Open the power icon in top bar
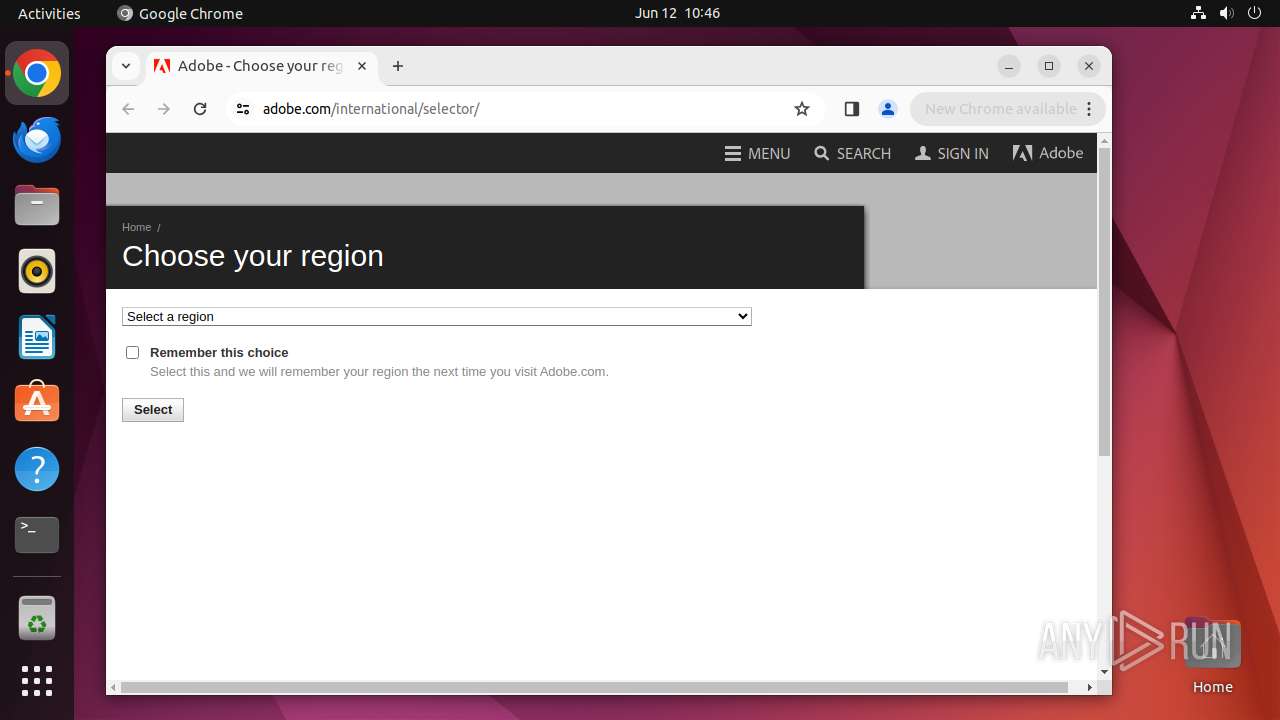This screenshot has height=720, width=1280. tap(1254, 13)
